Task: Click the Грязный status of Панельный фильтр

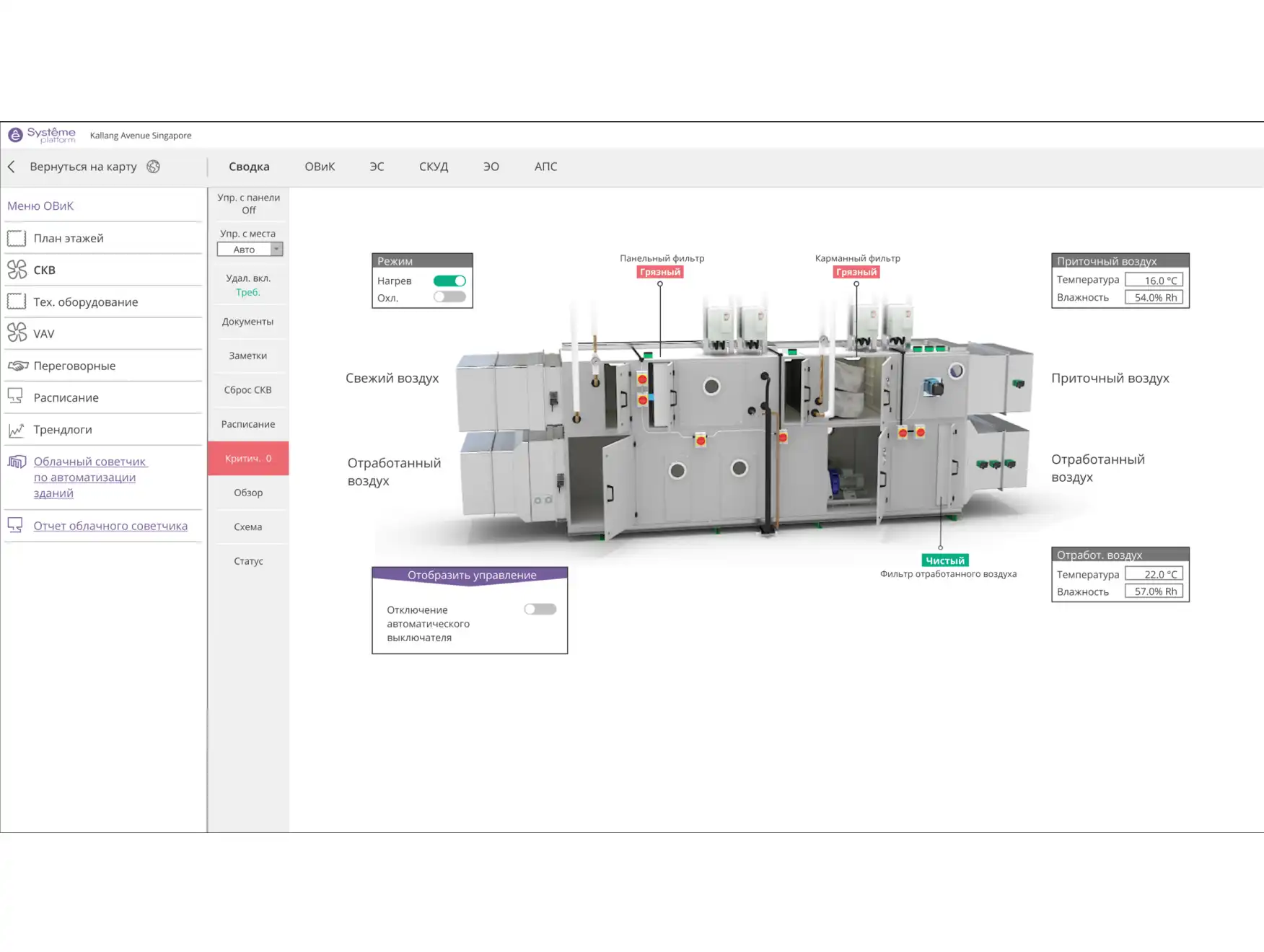Action: click(659, 272)
